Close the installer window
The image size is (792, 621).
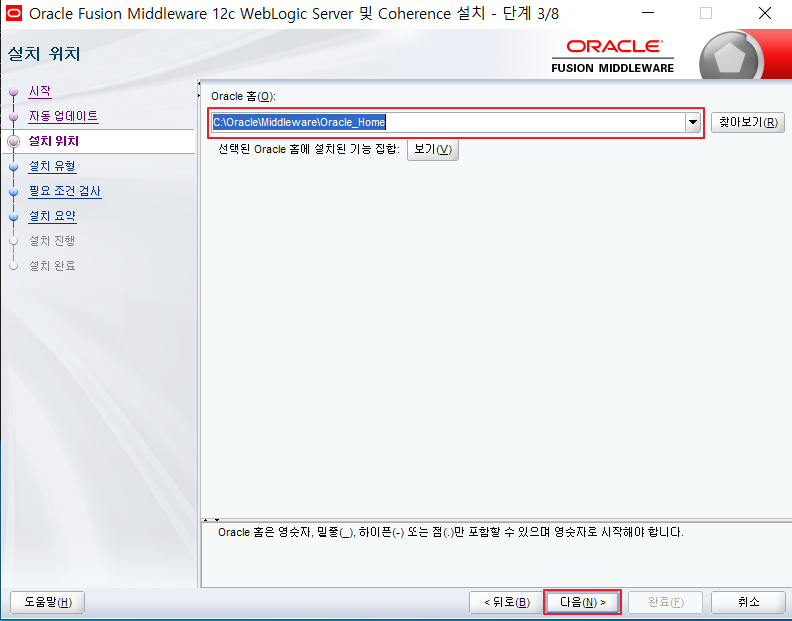click(x=765, y=14)
